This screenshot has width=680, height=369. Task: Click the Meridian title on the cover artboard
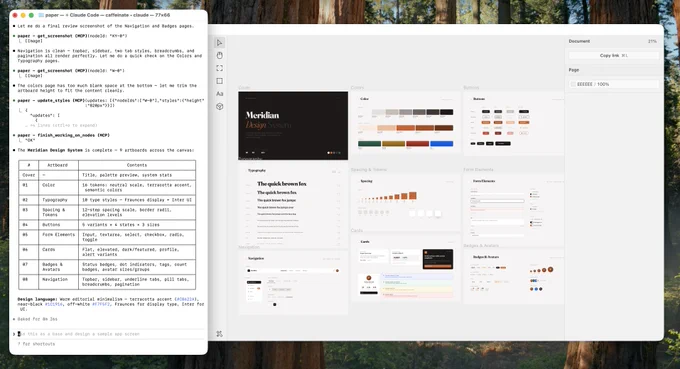point(262,115)
